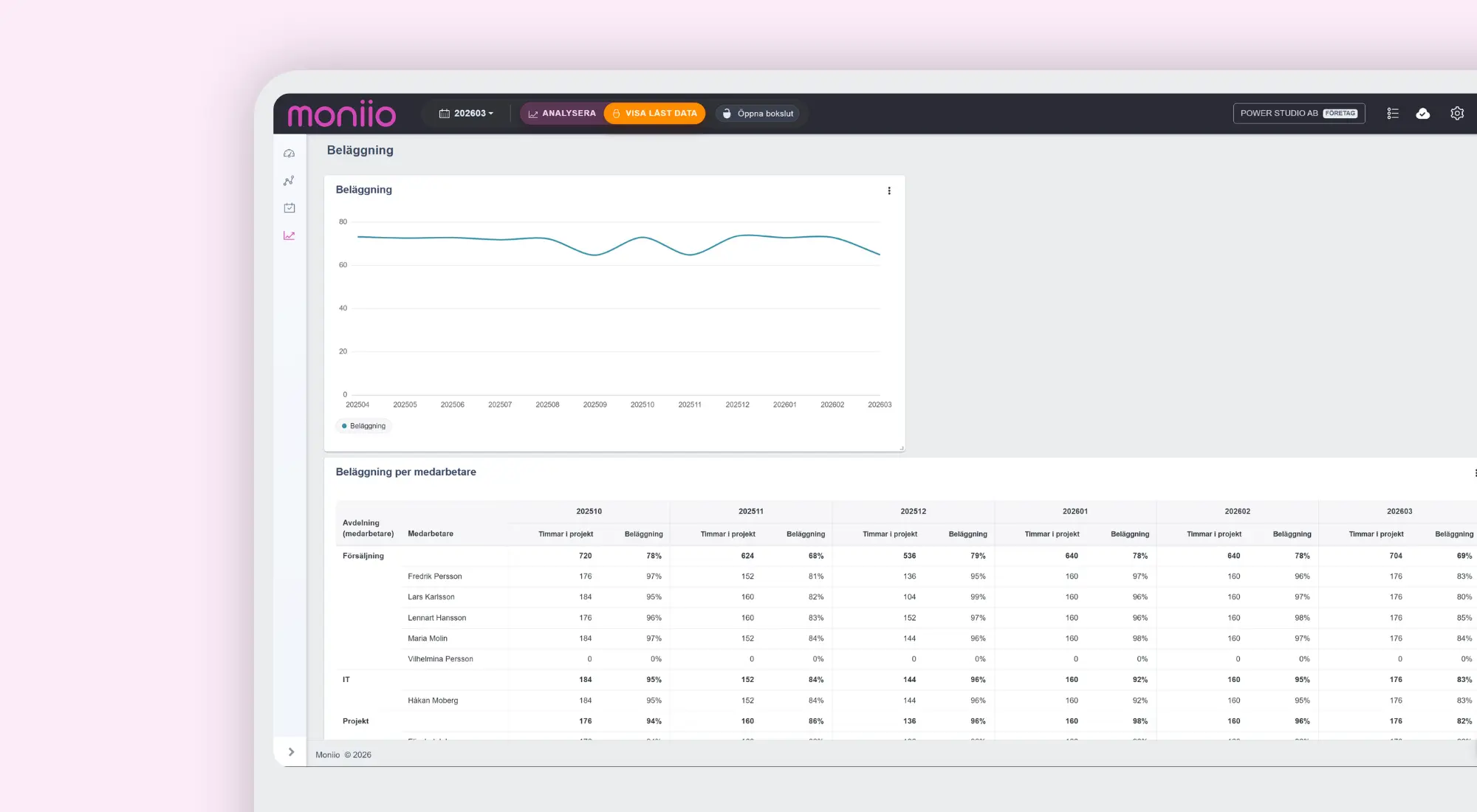Select the Projekt department row label
1477x812 pixels.
[355, 721]
